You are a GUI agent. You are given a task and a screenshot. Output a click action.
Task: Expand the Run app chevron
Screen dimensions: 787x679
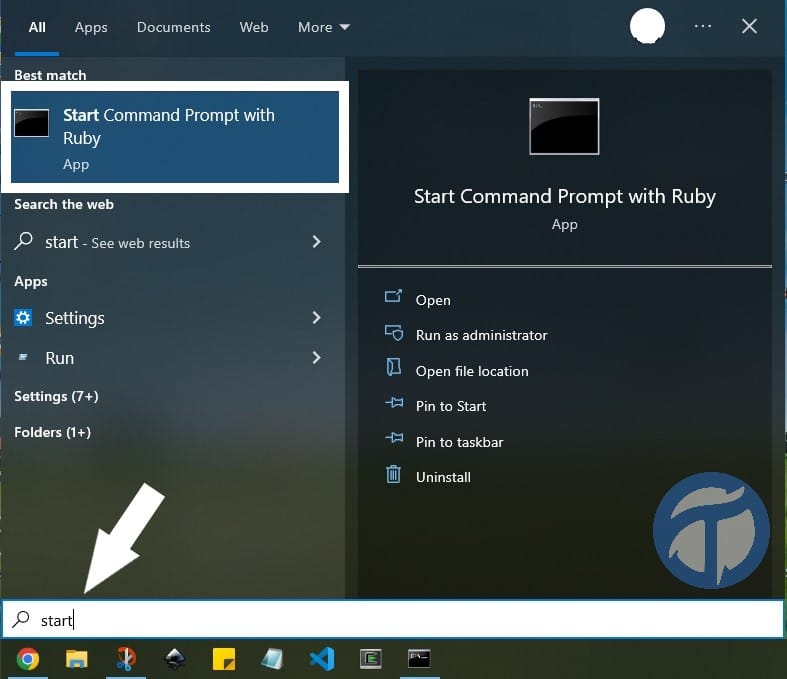click(x=316, y=358)
